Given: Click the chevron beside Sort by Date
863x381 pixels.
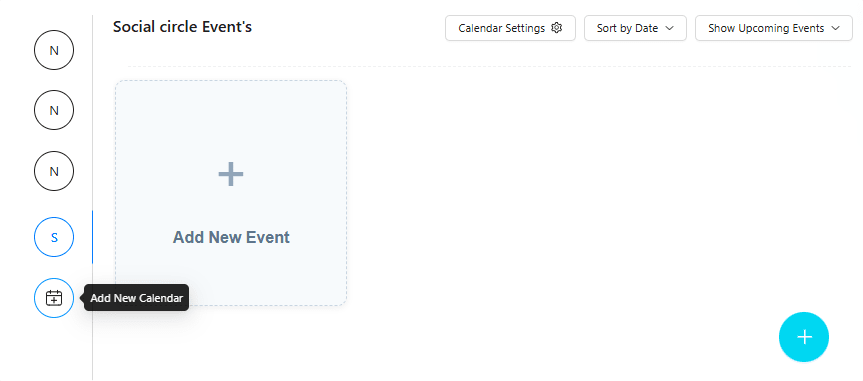Looking at the screenshot, I should click(669, 28).
